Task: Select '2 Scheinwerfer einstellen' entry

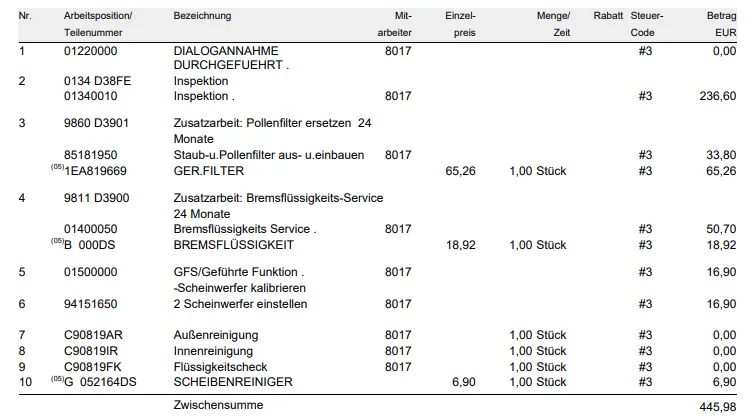Action: [240, 304]
